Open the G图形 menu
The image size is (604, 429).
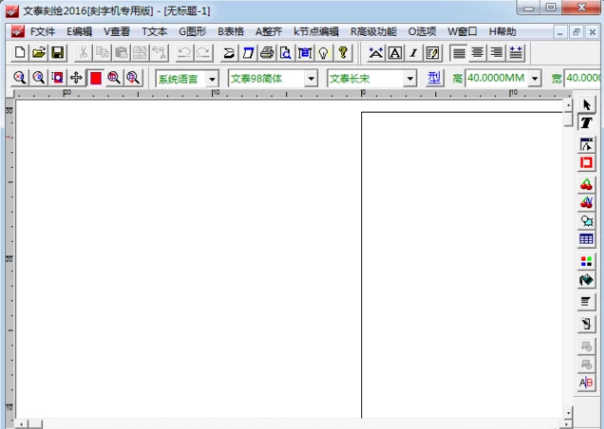point(192,32)
